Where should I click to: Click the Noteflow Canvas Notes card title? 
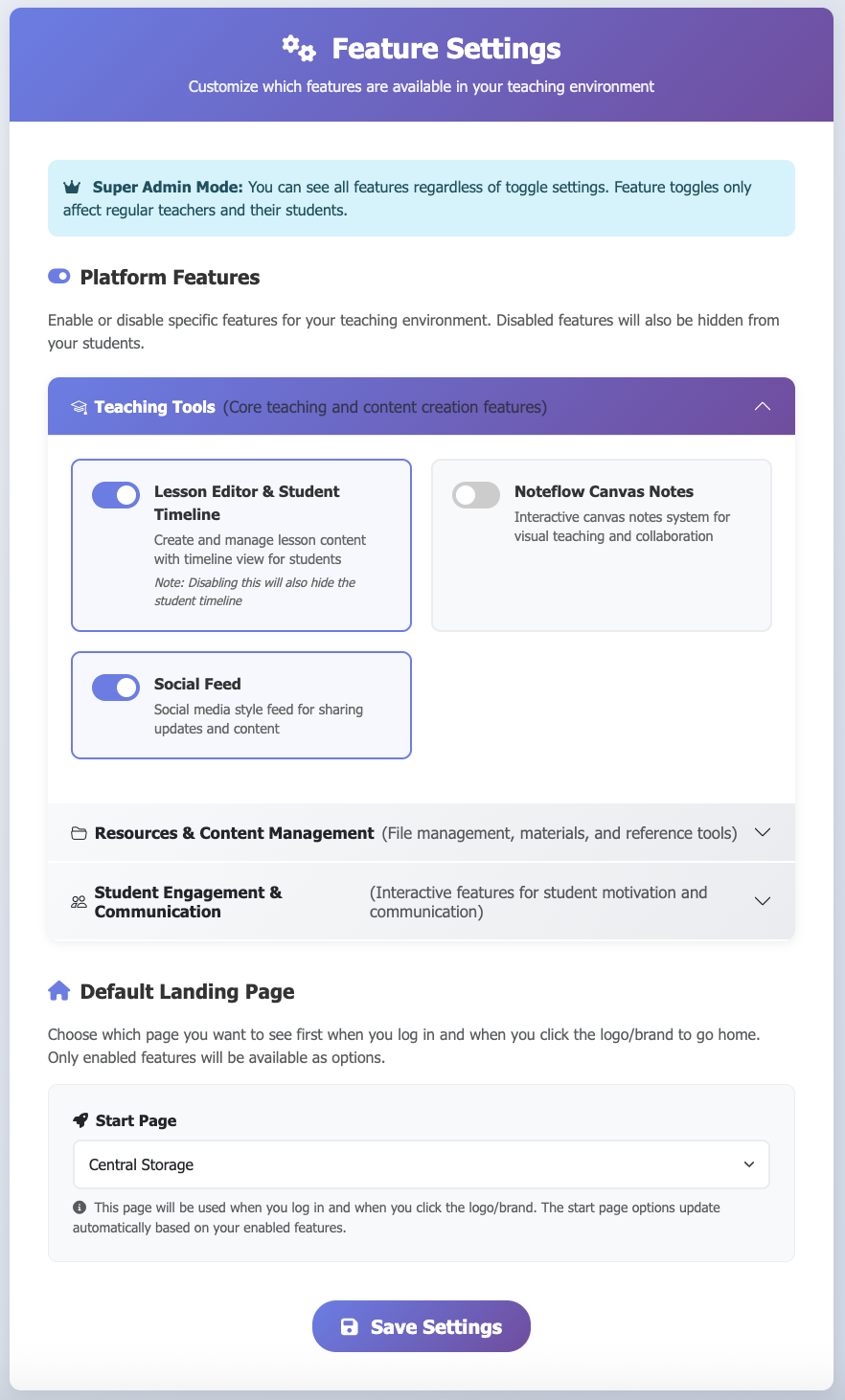(604, 491)
